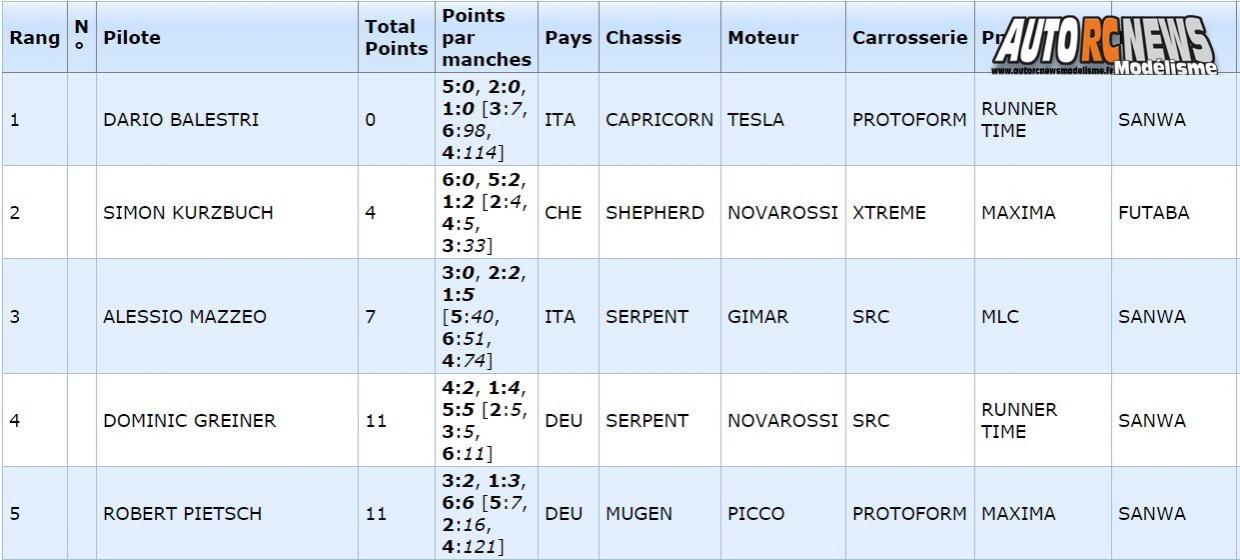Click the Points par manches header

pyautogui.click(x=487, y=38)
